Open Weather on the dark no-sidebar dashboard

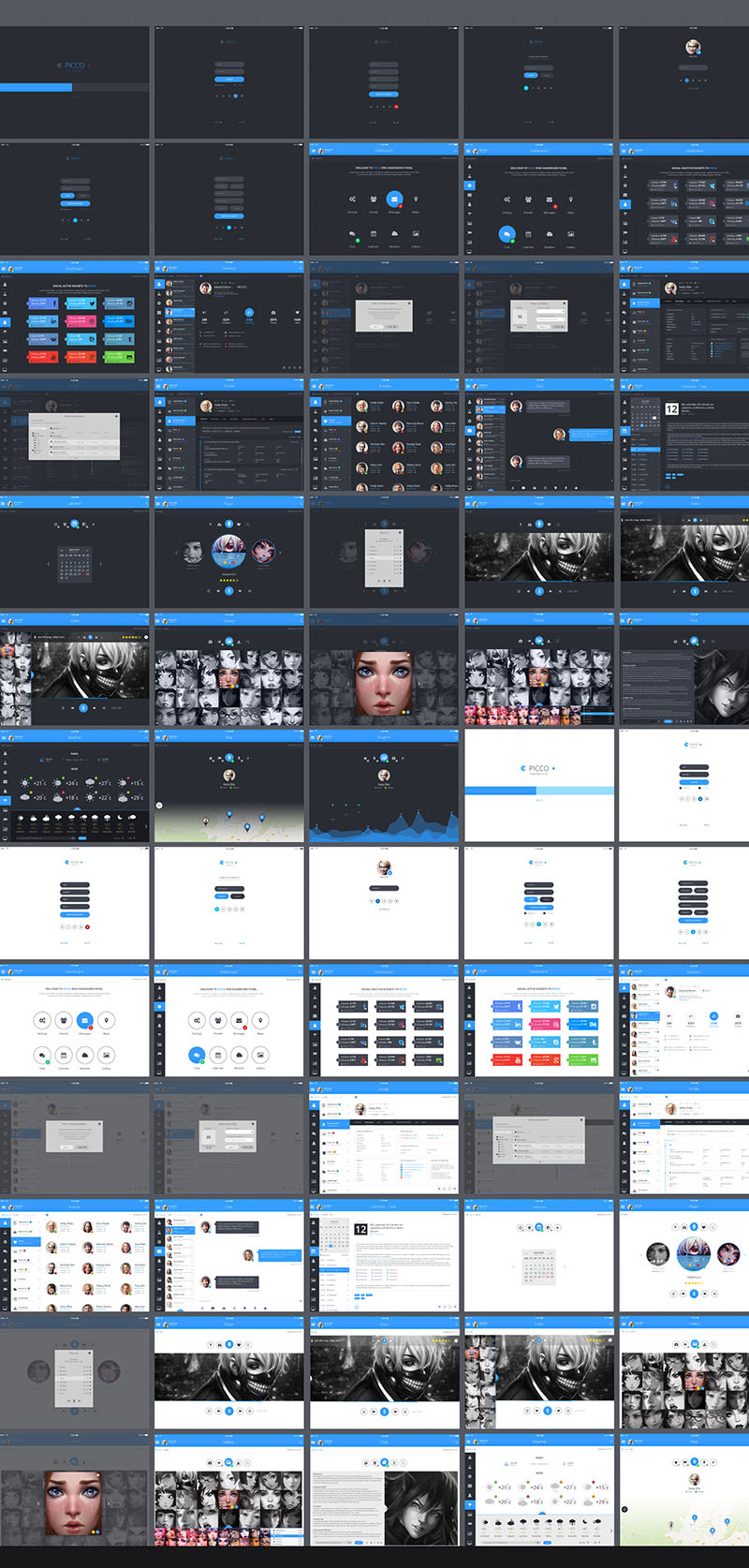coord(394,234)
